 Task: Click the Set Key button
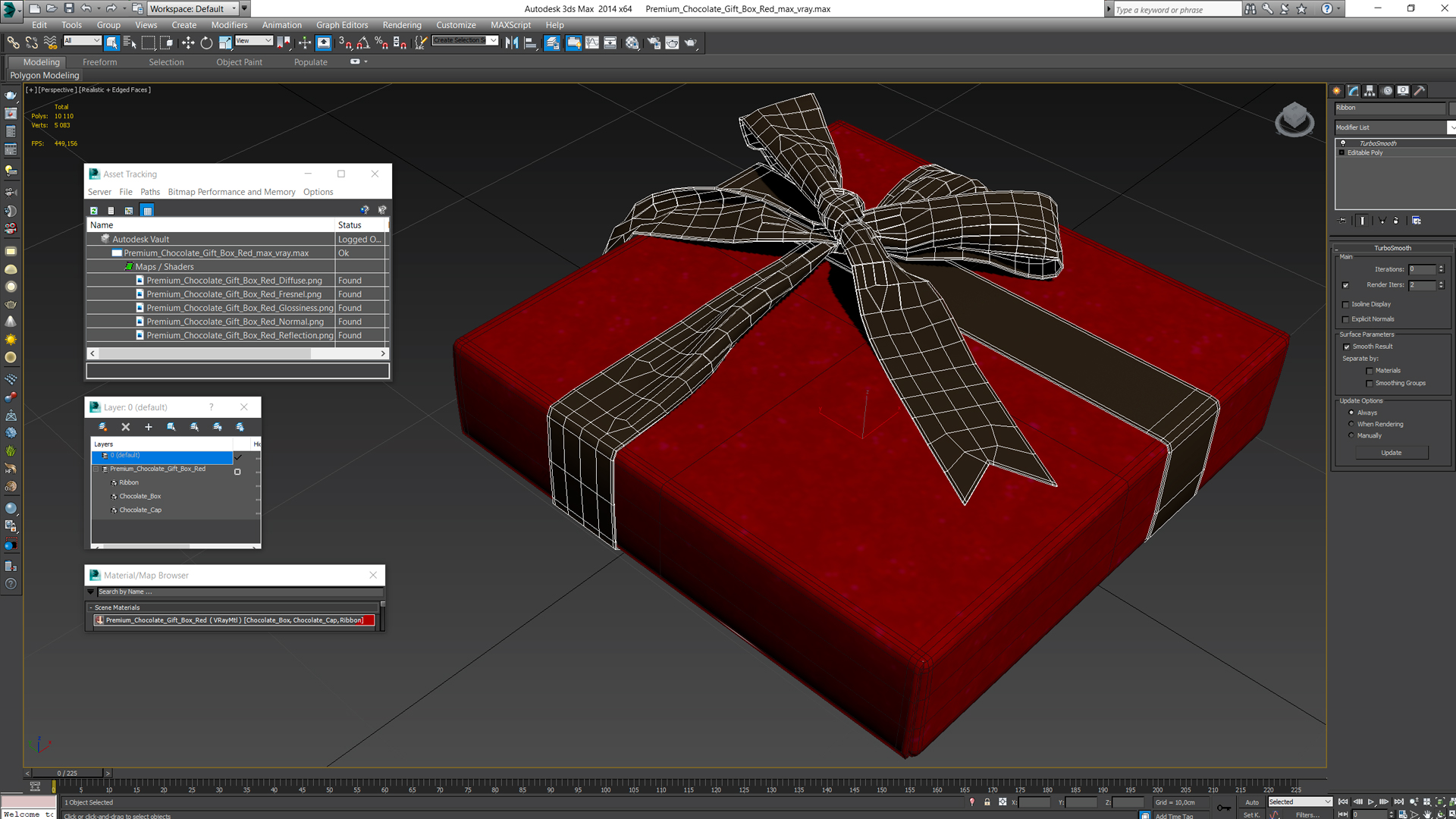[x=1251, y=814]
